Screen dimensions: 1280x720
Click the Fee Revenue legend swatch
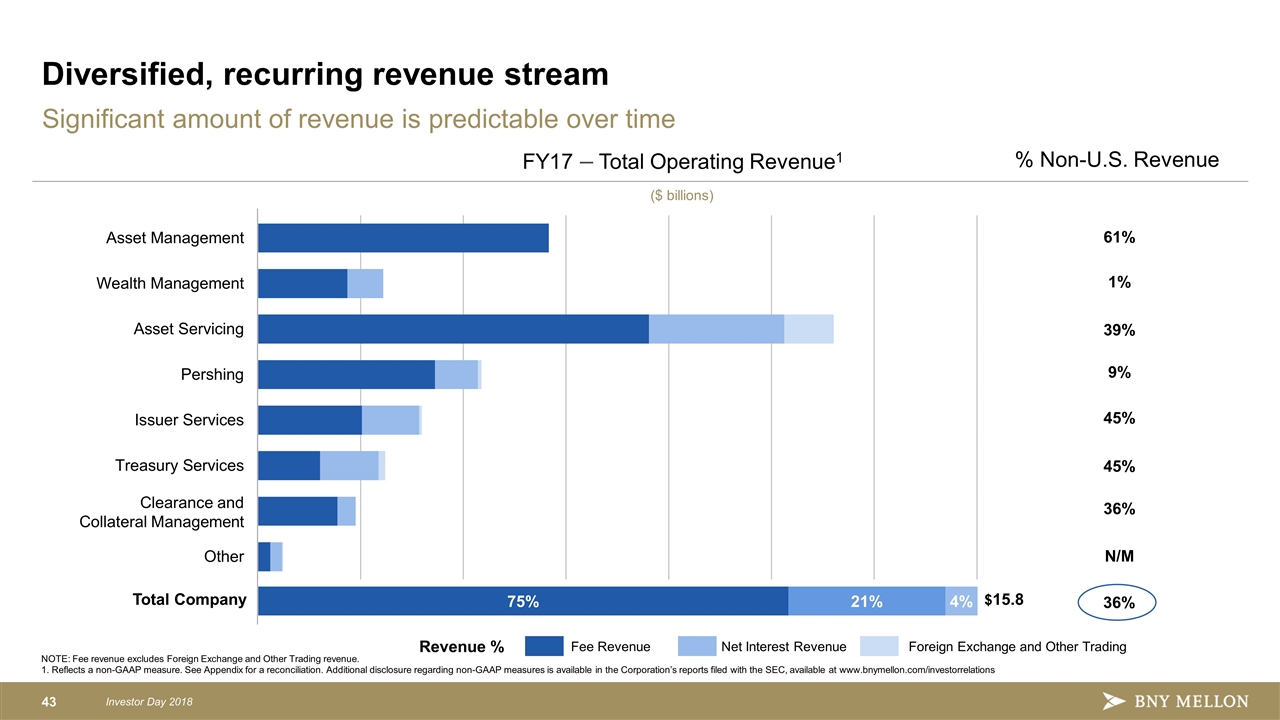pyautogui.click(x=543, y=646)
